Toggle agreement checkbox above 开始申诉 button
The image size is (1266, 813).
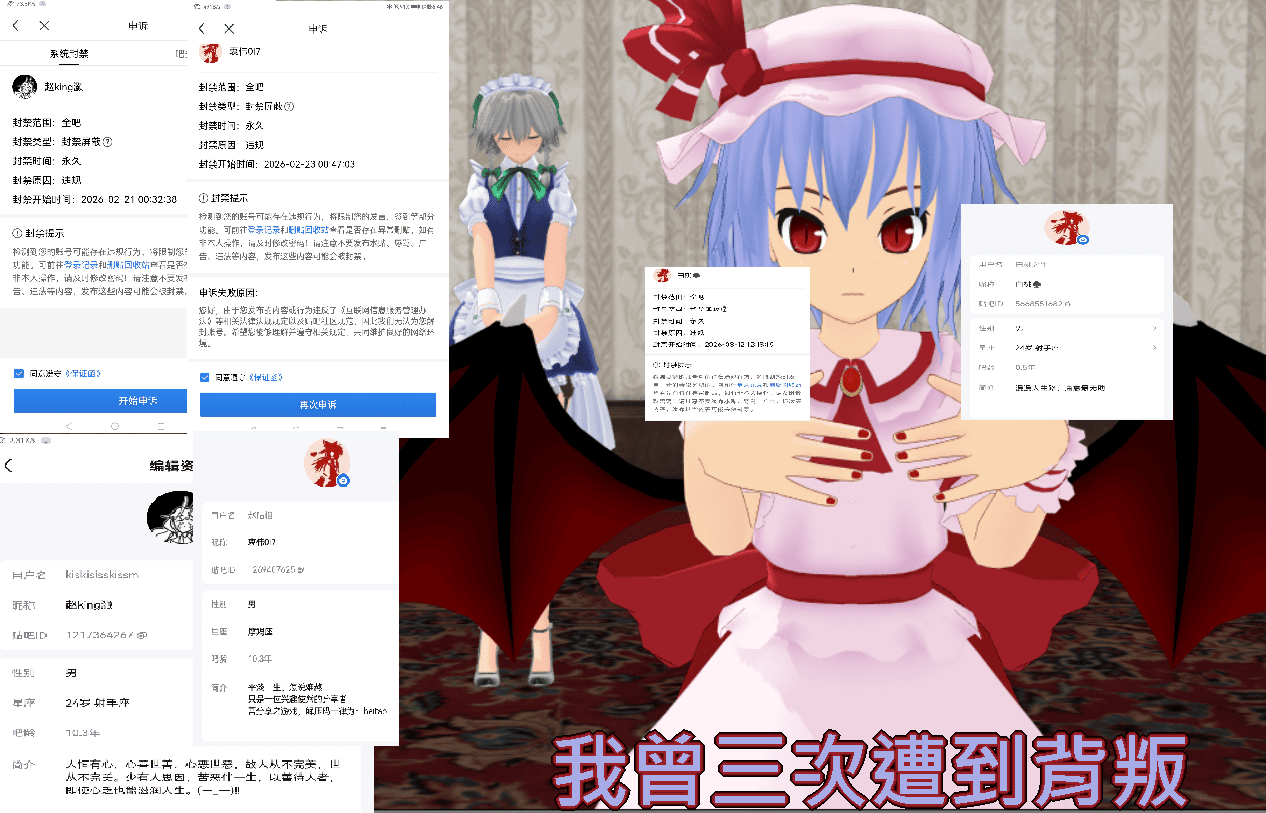click(x=19, y=373)
